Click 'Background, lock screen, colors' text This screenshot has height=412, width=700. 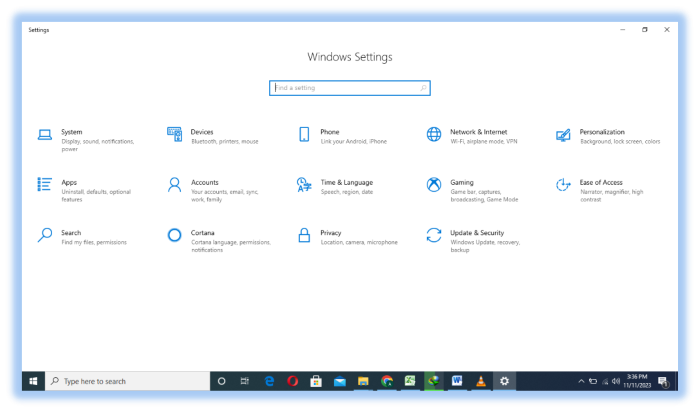pyautogui.click(x=620, y=141)
